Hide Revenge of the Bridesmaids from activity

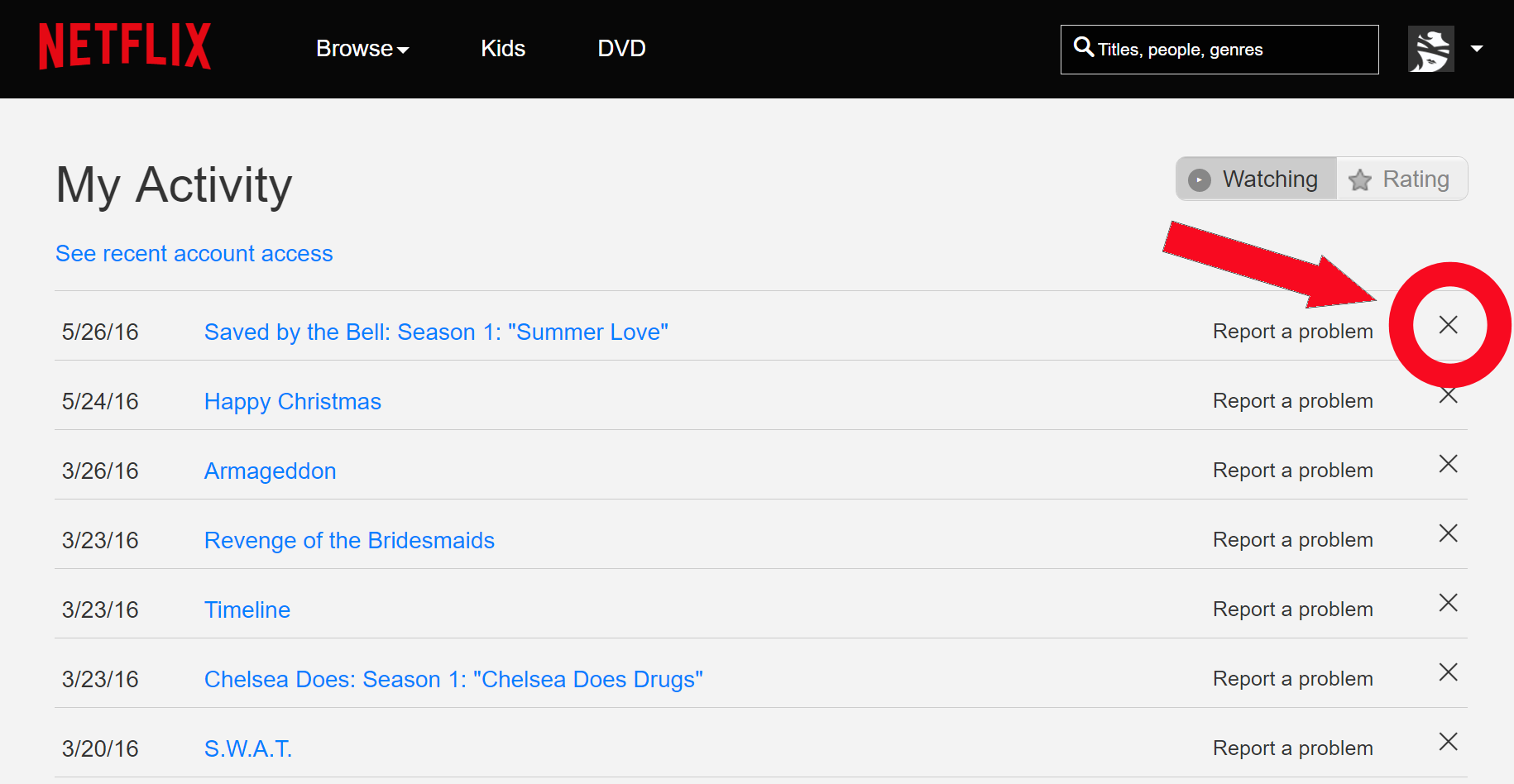click(x=1449, y=533)
